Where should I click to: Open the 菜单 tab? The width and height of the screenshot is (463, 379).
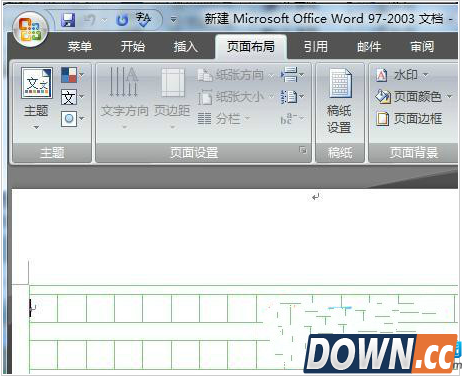(80, 46)
